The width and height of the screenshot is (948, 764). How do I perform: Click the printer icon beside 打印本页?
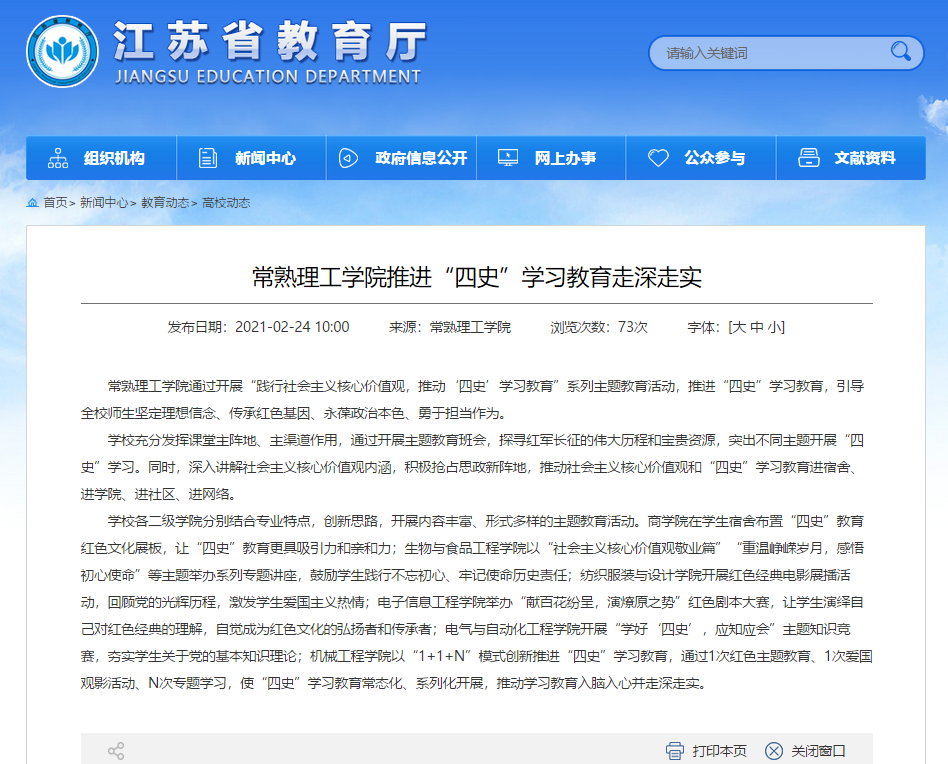675,751
